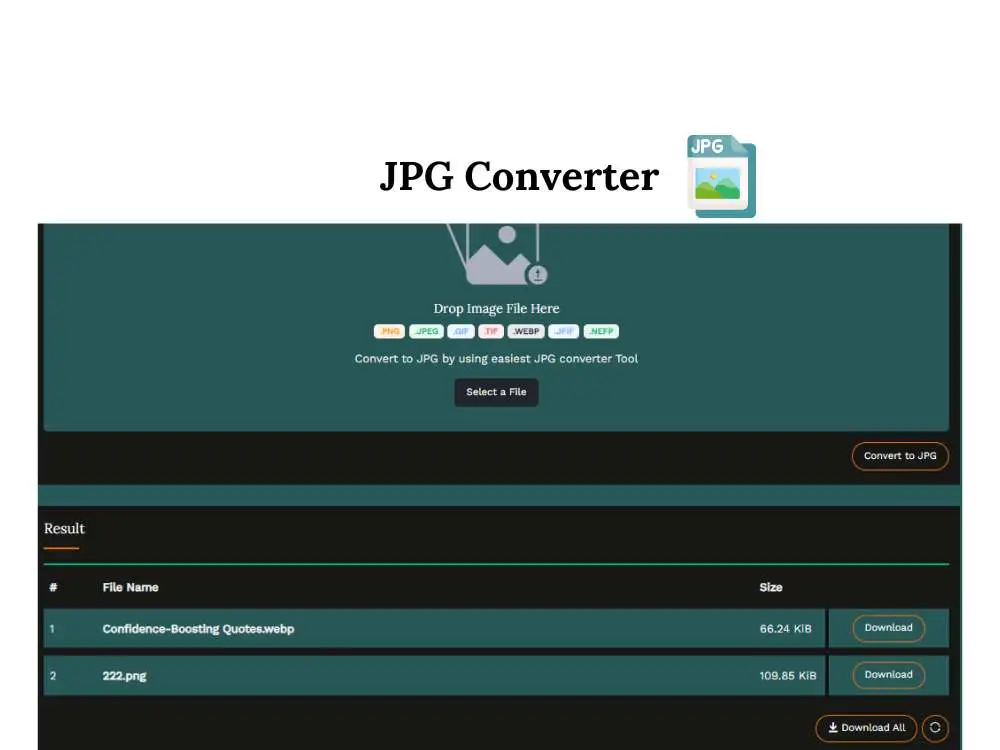Click the .GIF format badge
The width and height of the screenshot is (1000, 750).
[461, 331]
